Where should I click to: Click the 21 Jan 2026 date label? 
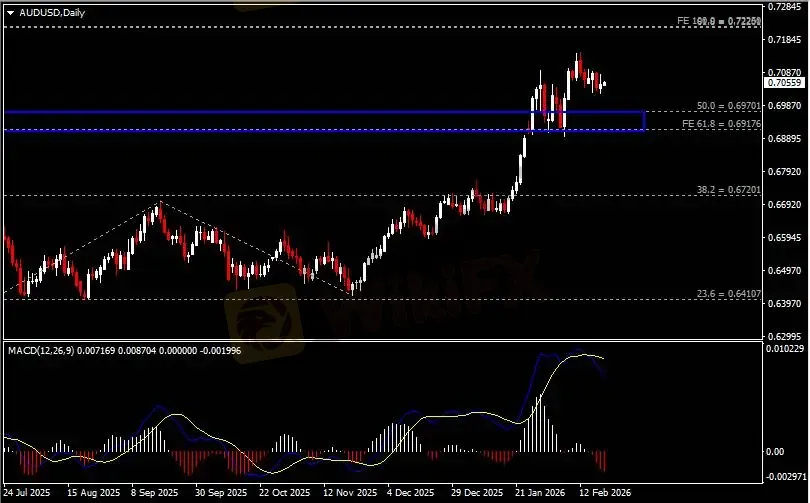540,493
